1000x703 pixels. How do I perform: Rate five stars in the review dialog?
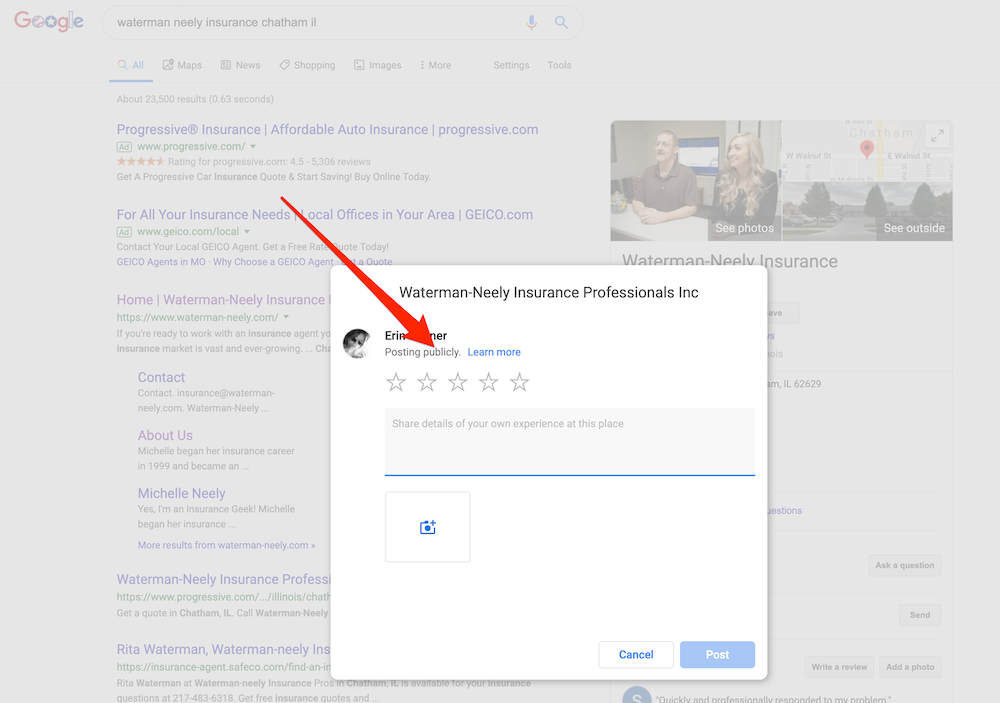[520, 382]
